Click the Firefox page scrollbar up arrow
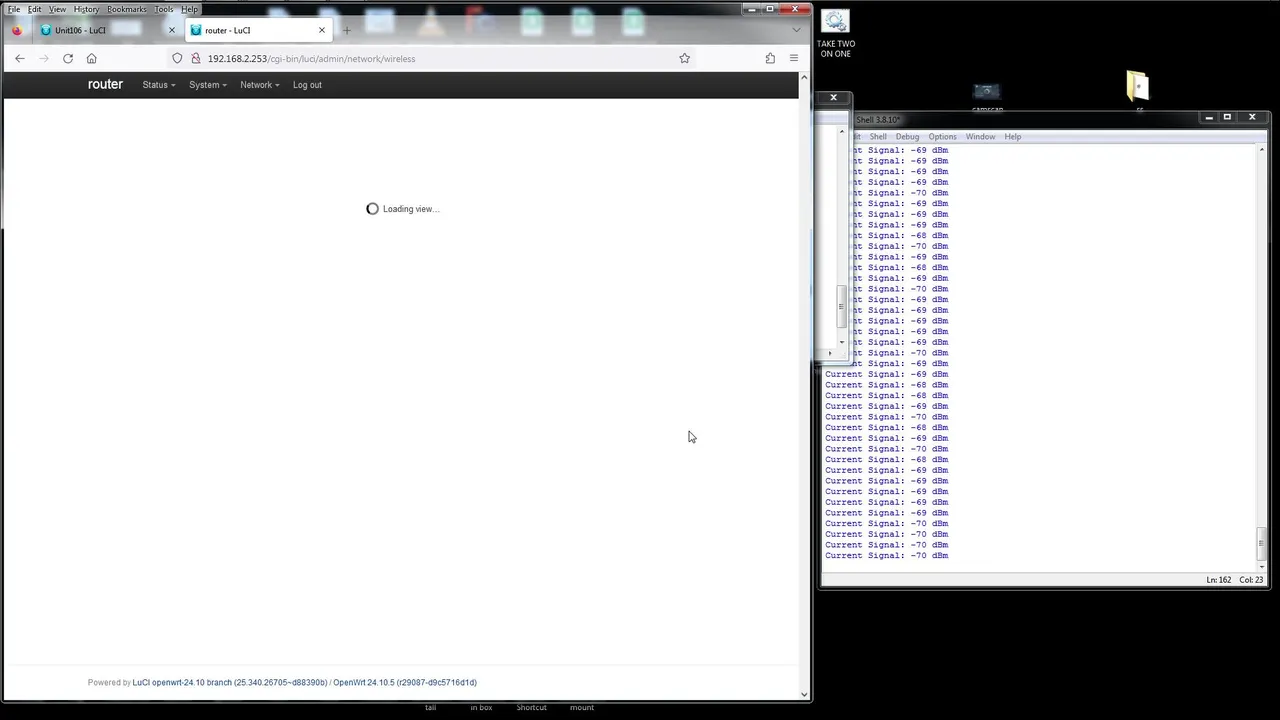Screen dimensions: 1280x720 [804, 78]
